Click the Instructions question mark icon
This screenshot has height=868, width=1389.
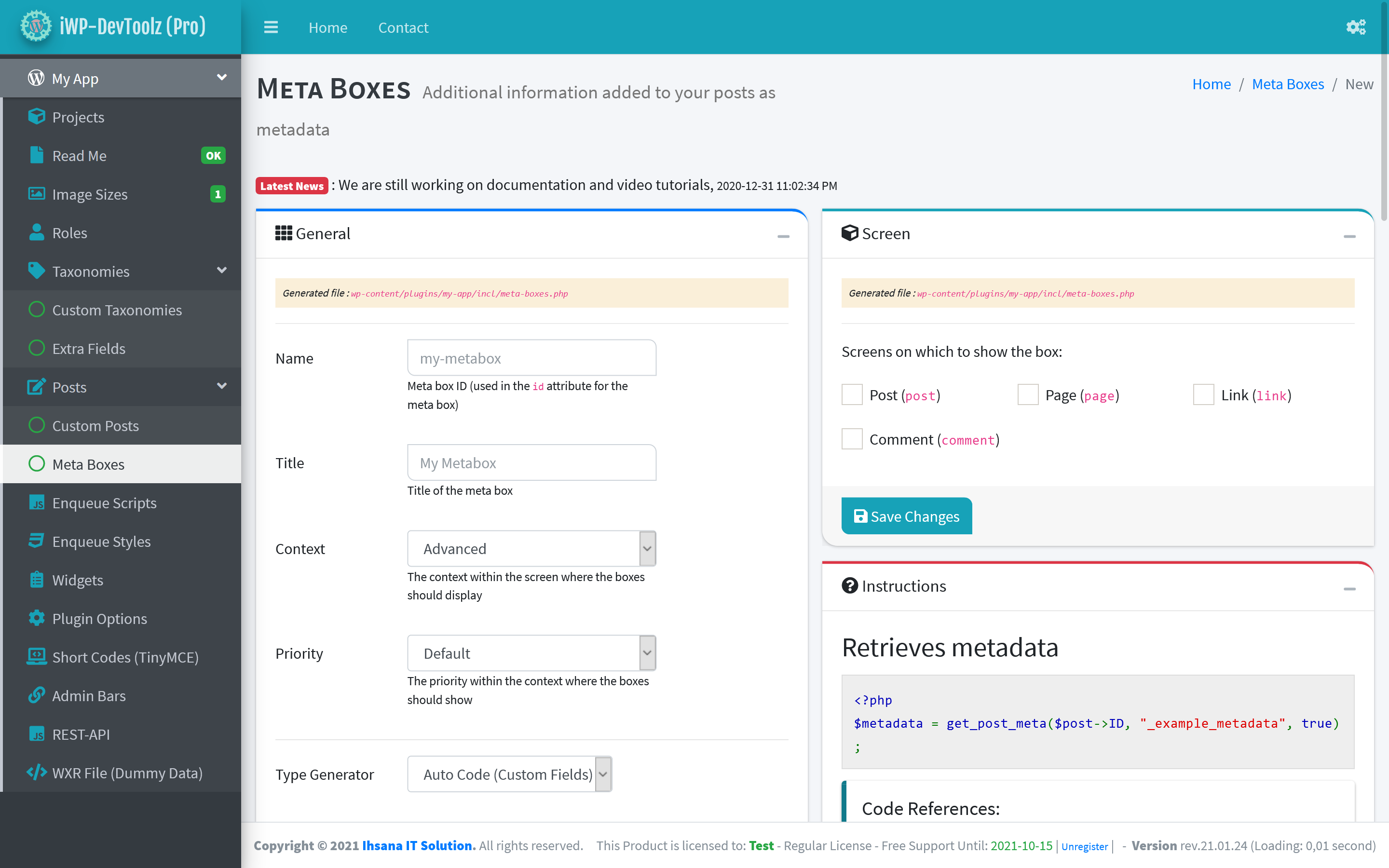click(x=849, y=585)
